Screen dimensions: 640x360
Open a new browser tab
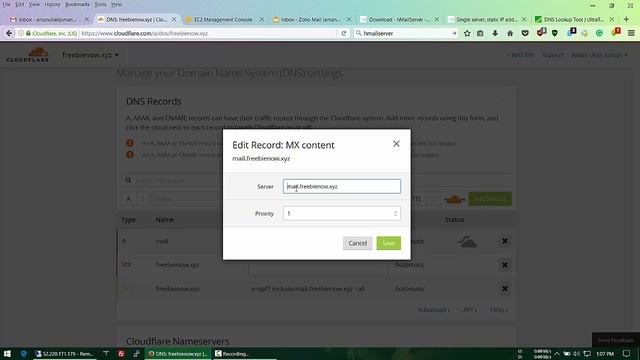click(626, 19)
